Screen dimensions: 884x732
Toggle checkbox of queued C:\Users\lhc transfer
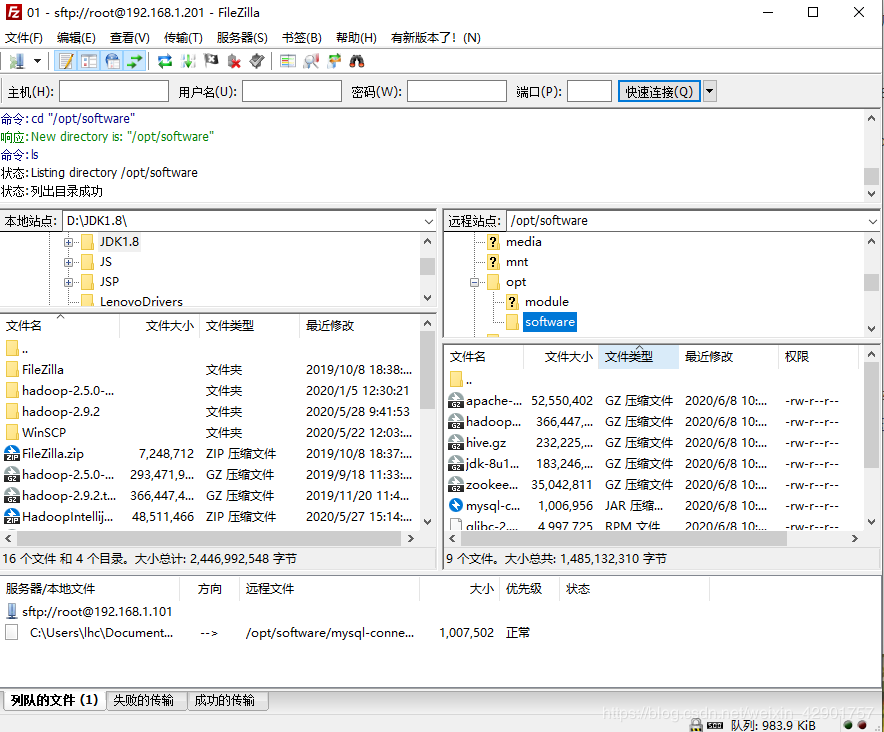click(11, 632)
